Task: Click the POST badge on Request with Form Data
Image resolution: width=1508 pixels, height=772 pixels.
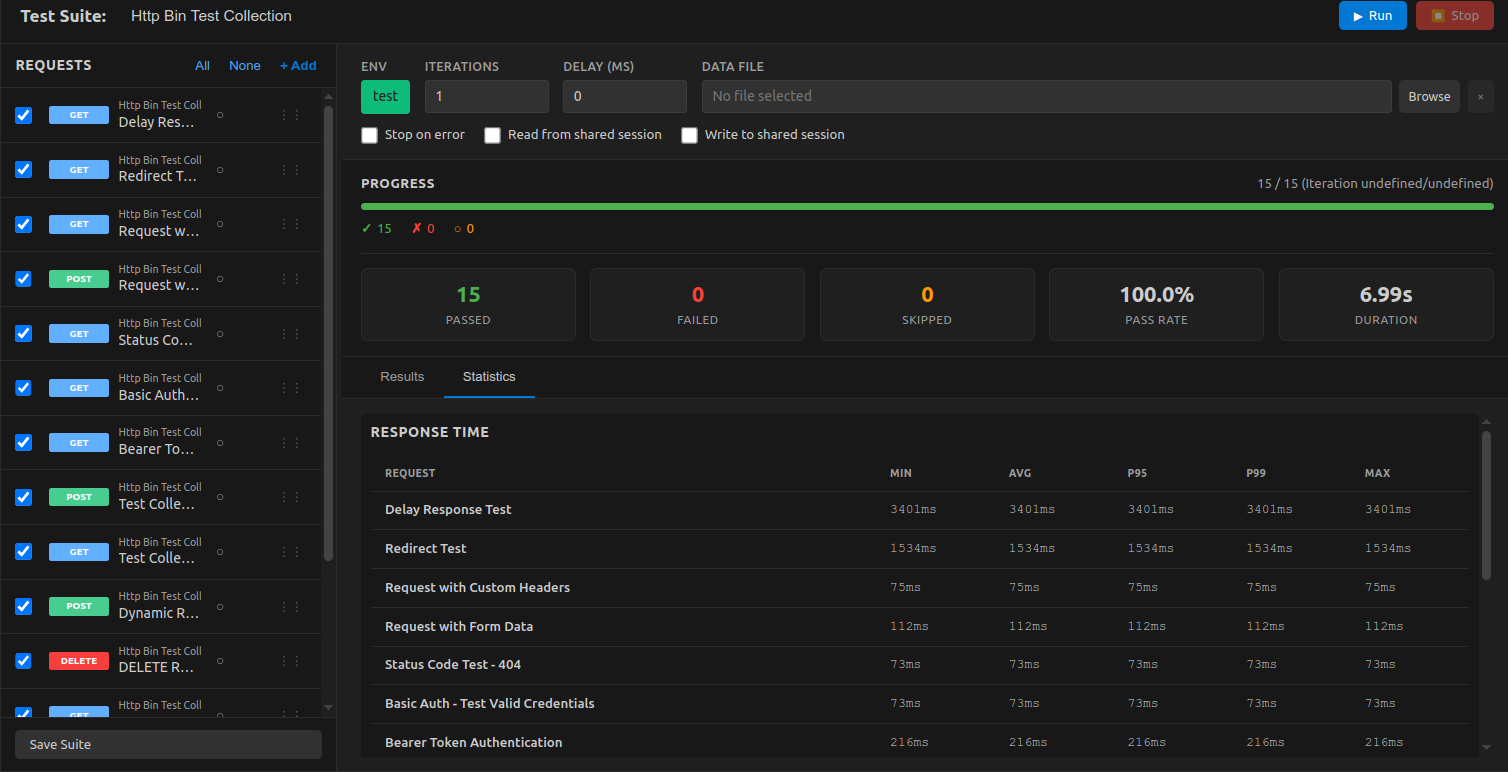Action: coord(79,278)
